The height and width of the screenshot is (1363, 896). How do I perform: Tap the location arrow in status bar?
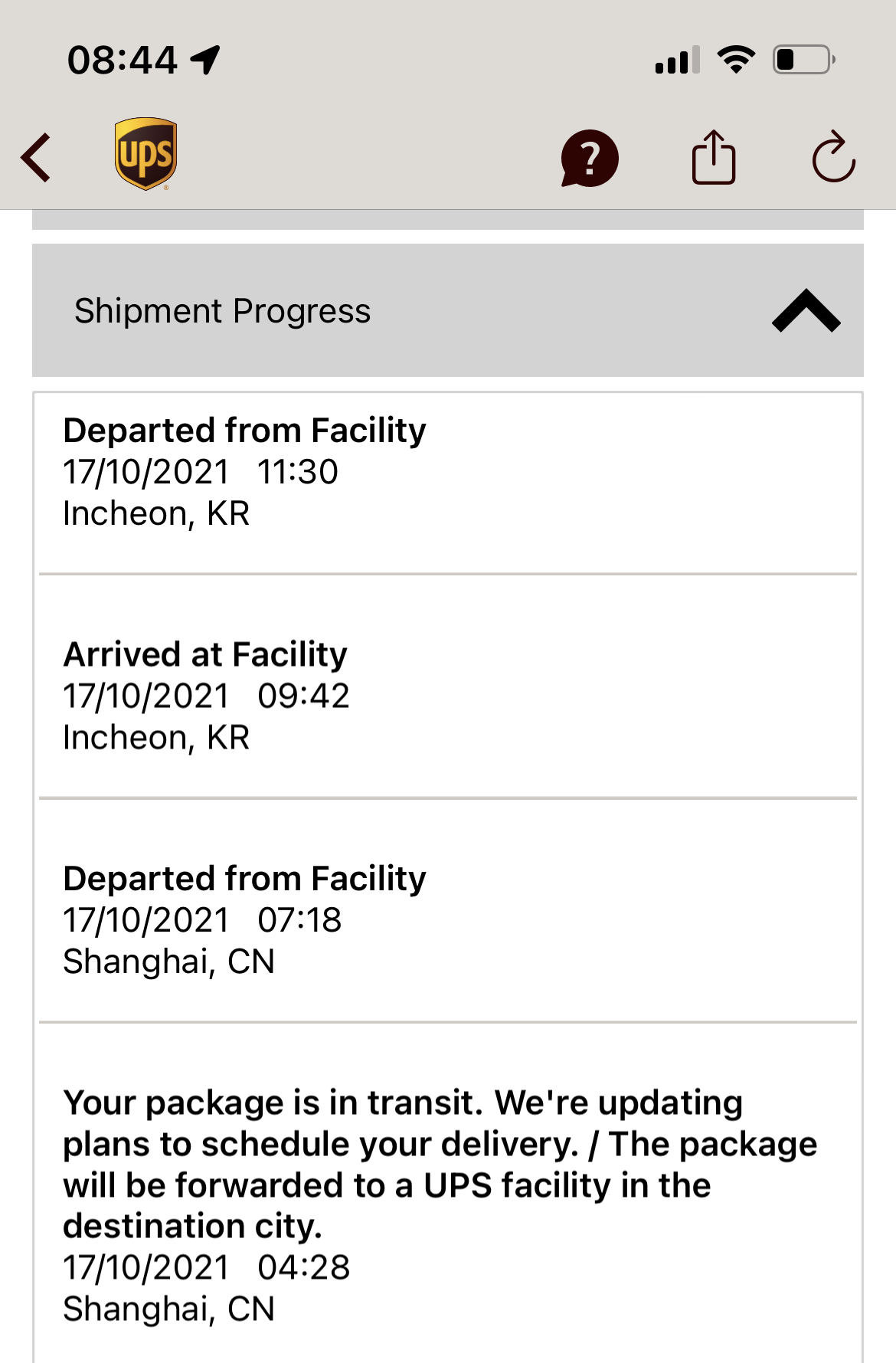click(205, 60)
